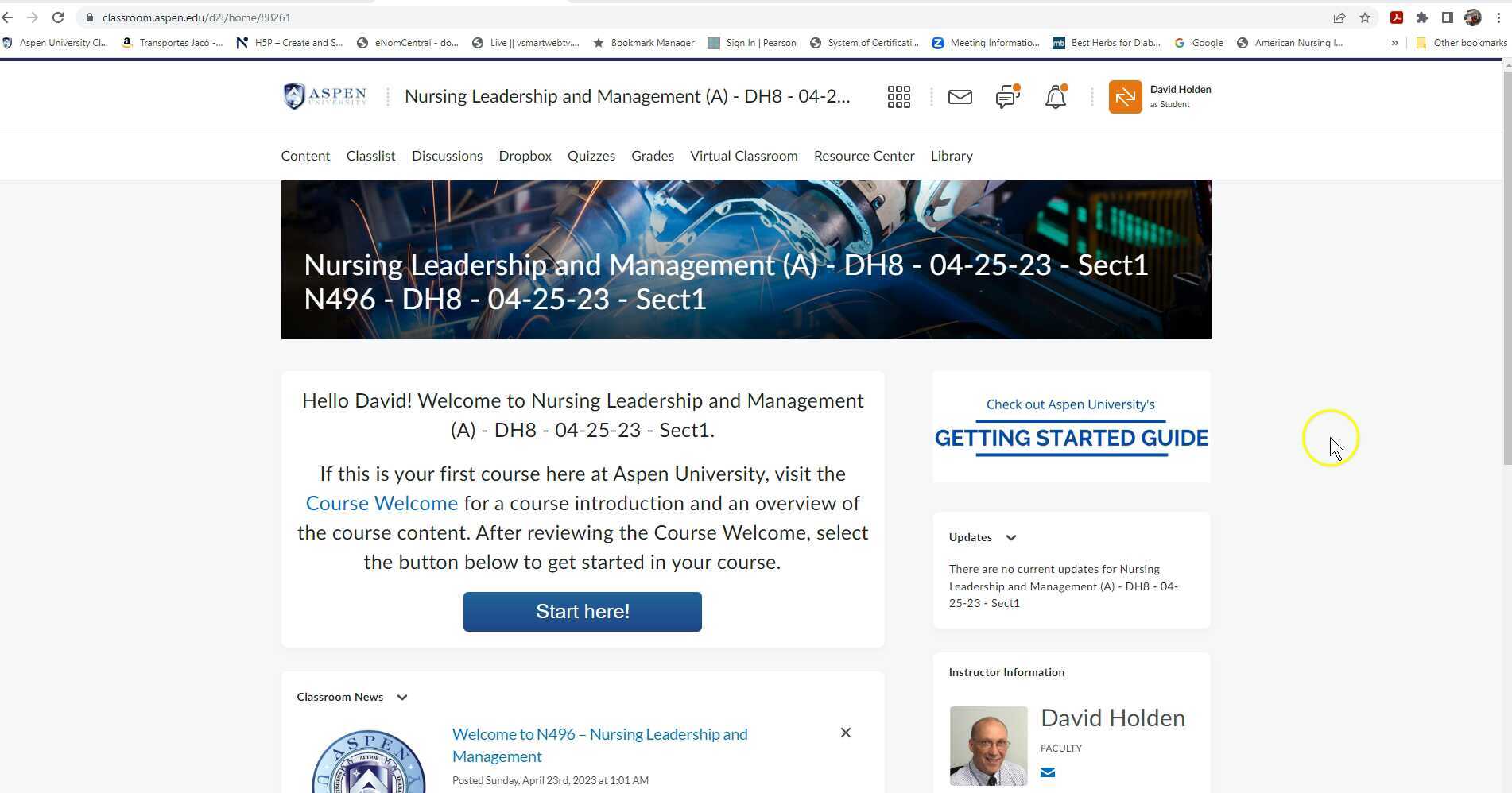Image resolution: width=1512 pixels, height=793 pixels.
Task: Follow the Course Welcome link
Action: 382,504
